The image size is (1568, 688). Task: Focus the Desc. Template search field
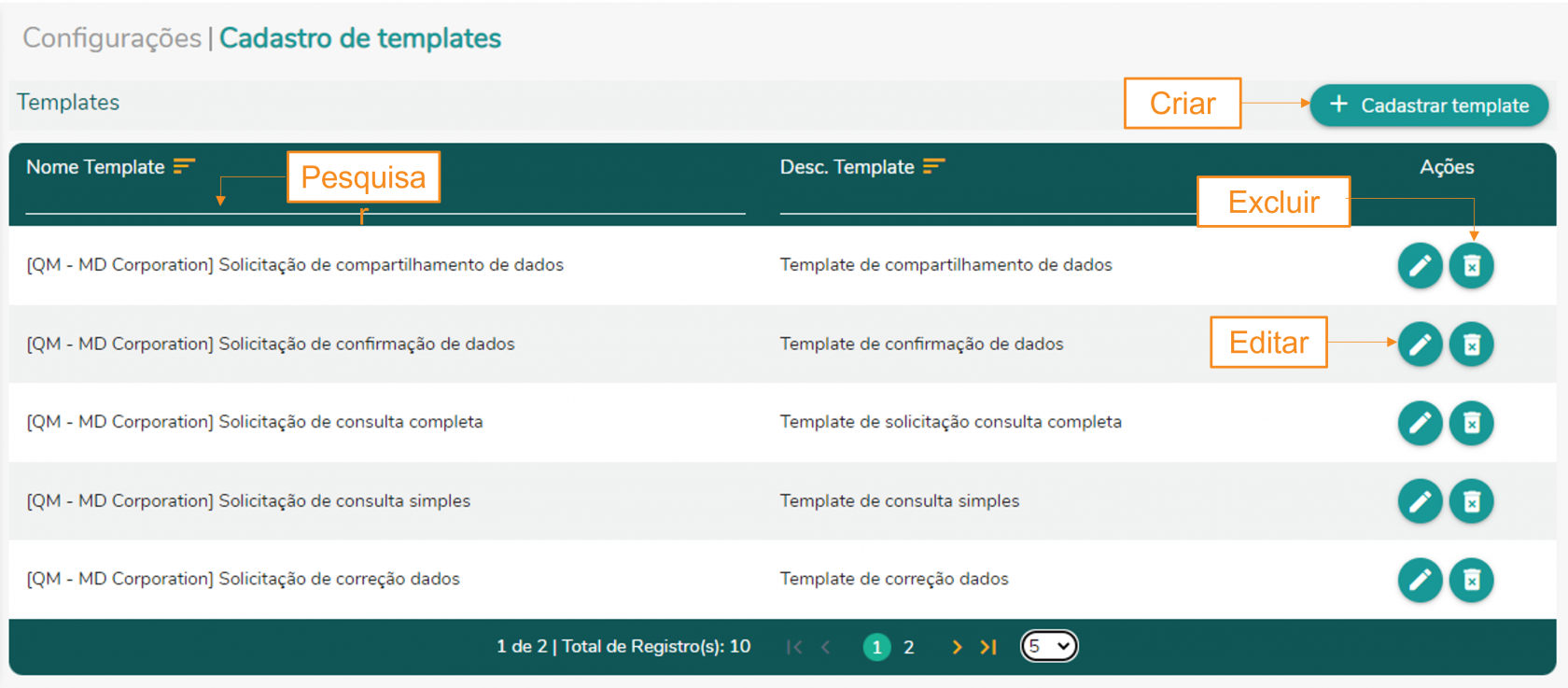987,201
